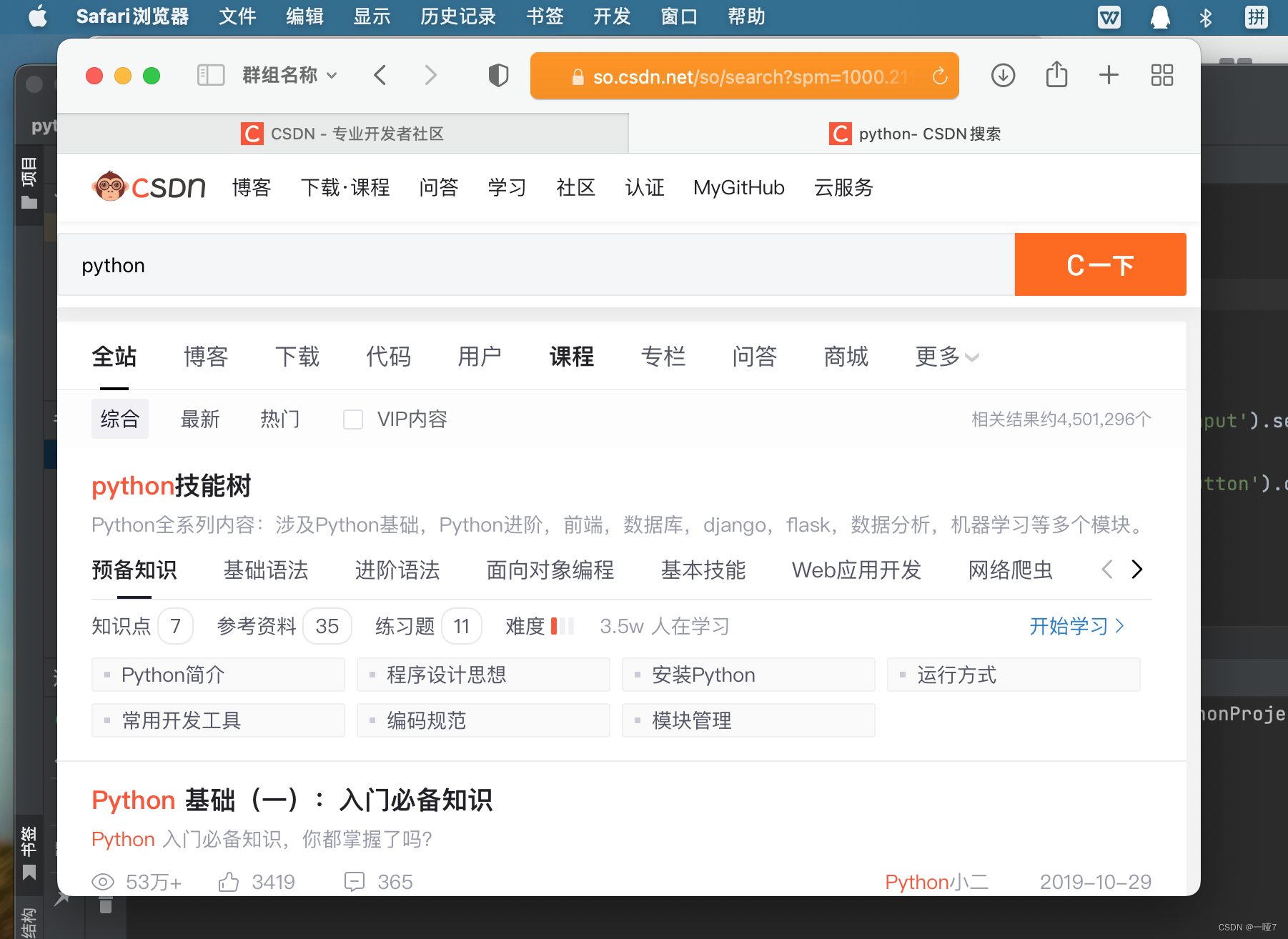Switch to the 课程 search tab
Viewport: 1288px width, 939px height.
(571, 357)
